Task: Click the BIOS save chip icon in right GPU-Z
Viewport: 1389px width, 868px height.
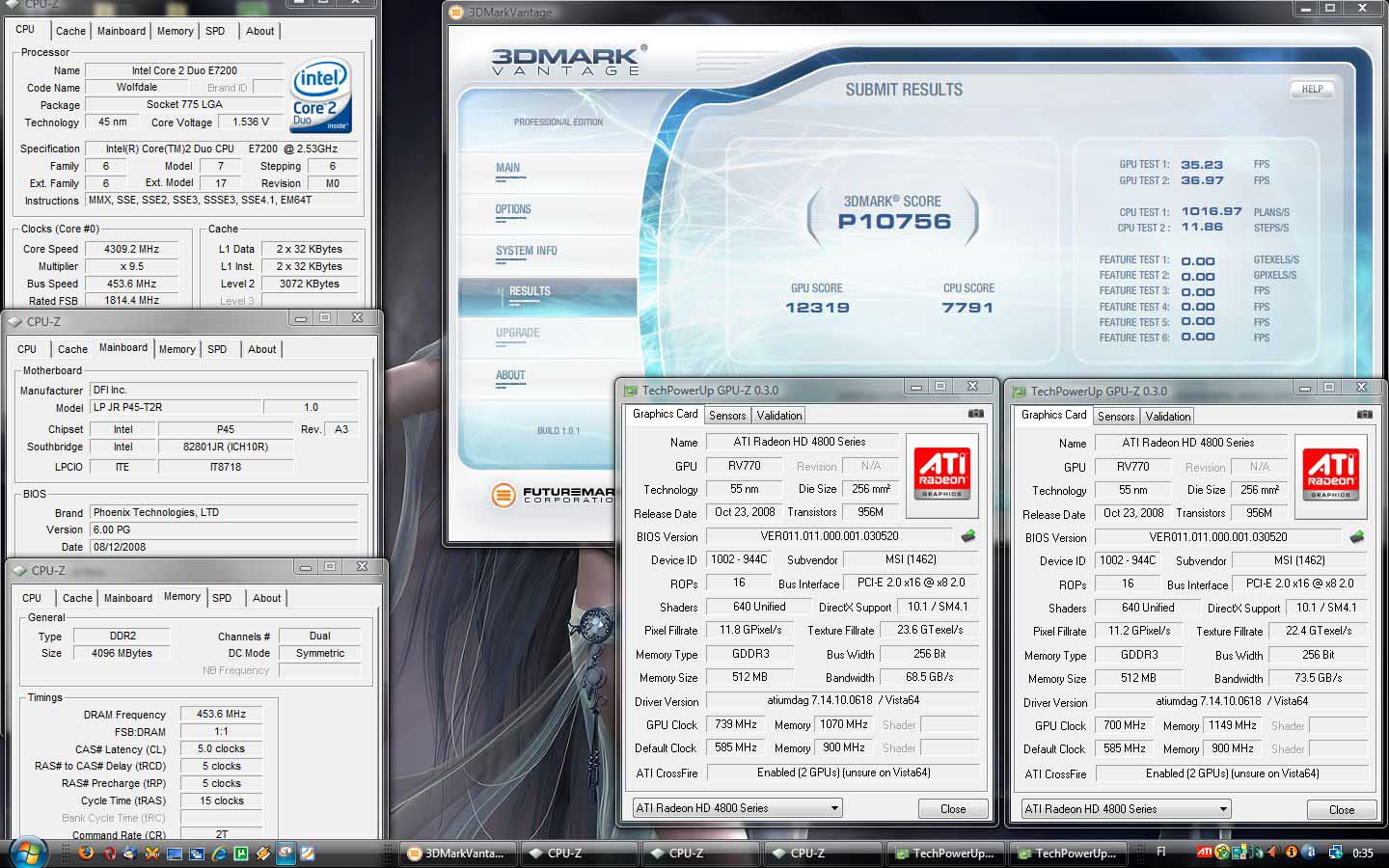Action: point(1356,537)
